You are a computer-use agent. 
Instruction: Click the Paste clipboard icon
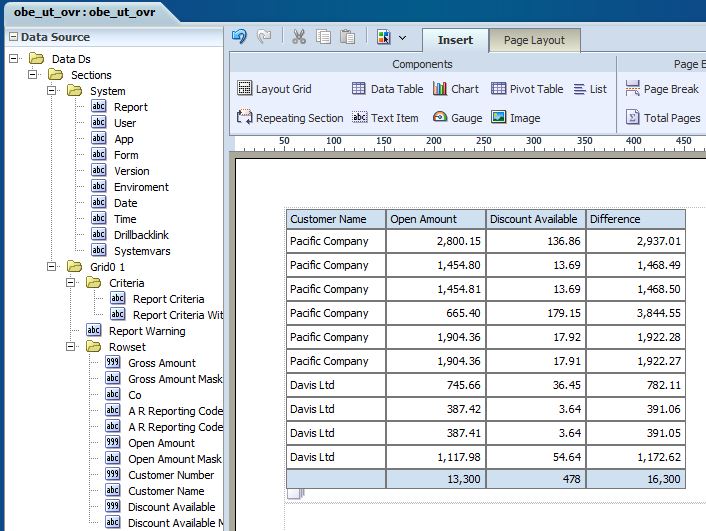coord(347,36)
